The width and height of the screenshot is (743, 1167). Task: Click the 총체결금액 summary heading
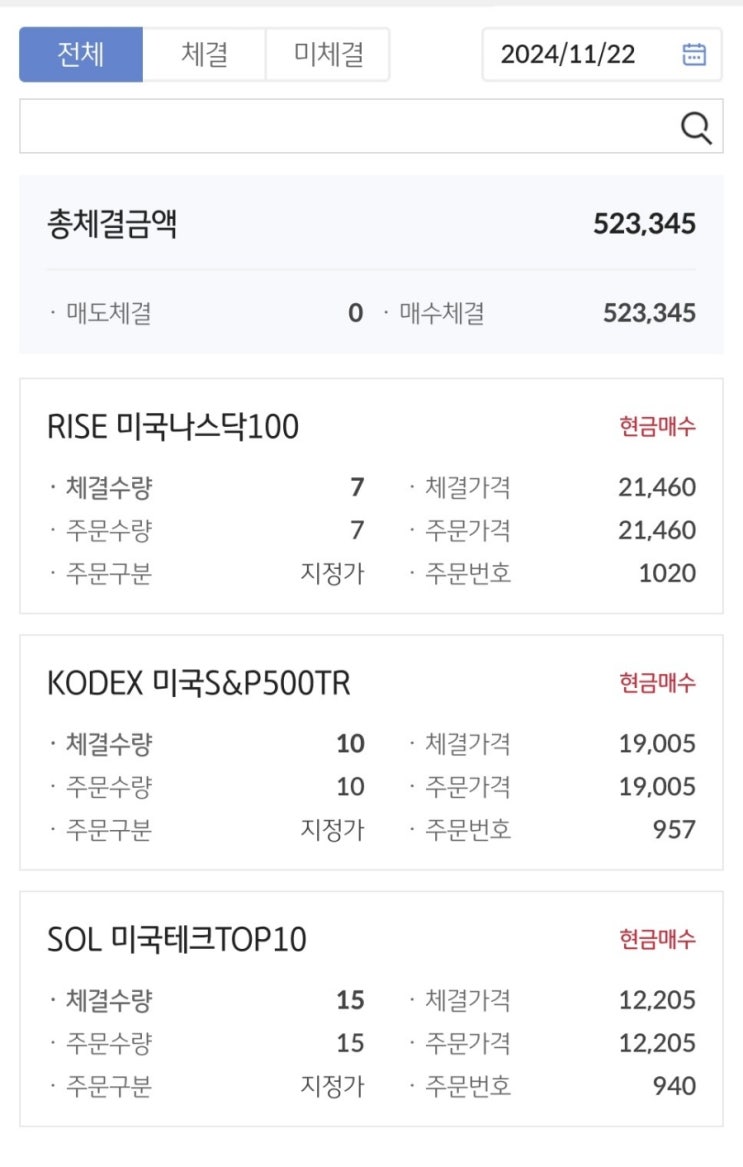(x=112, y=223)
